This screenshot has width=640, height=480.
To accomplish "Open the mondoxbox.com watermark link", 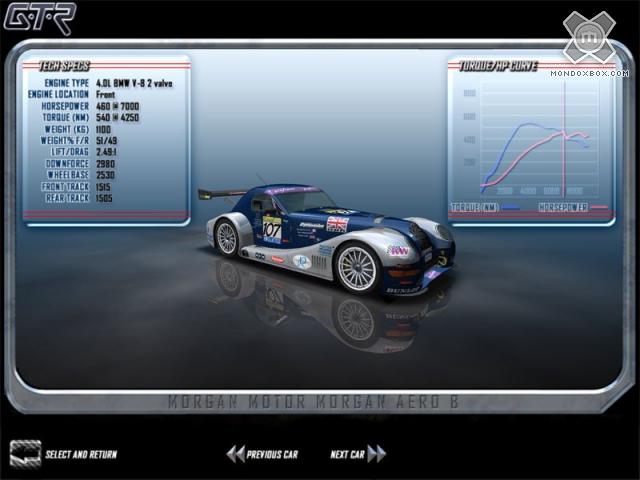I will tap(596, 73).
